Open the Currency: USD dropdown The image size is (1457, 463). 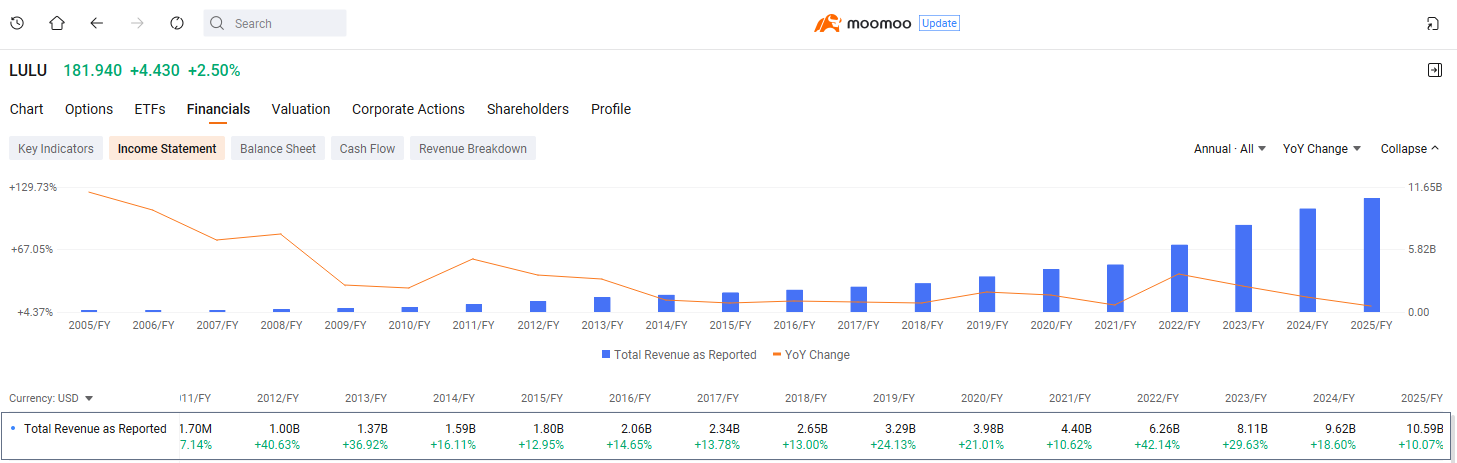51,398
